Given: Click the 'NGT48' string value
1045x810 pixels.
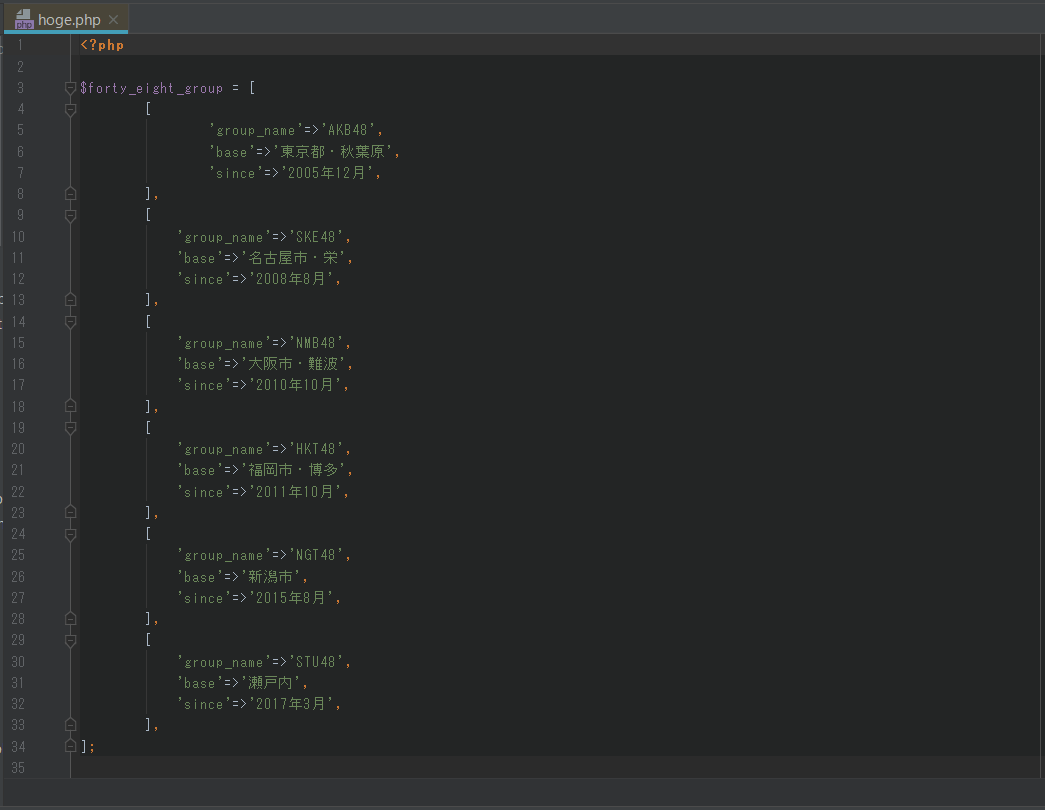Looking at the screenshot, I should click(315, 555).
